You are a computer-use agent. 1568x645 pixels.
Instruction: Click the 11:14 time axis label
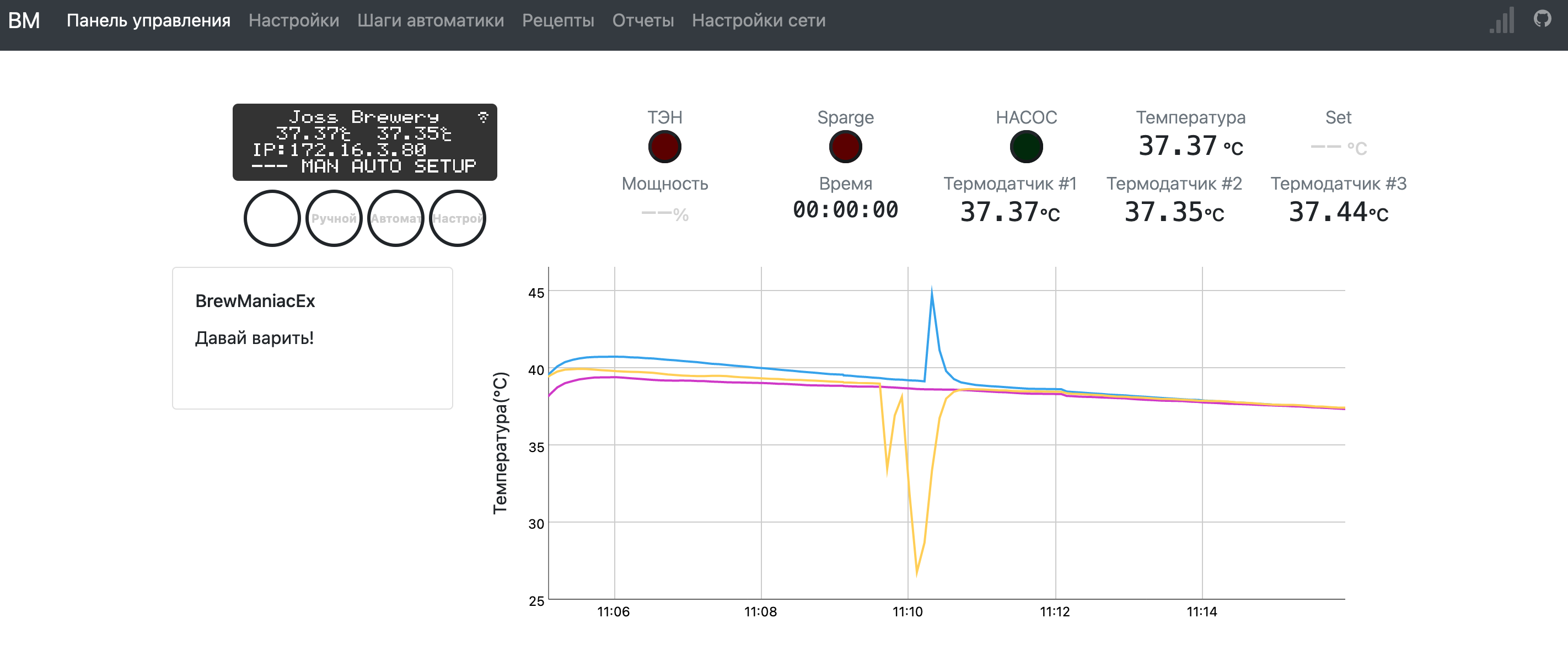click(1202, 611)
